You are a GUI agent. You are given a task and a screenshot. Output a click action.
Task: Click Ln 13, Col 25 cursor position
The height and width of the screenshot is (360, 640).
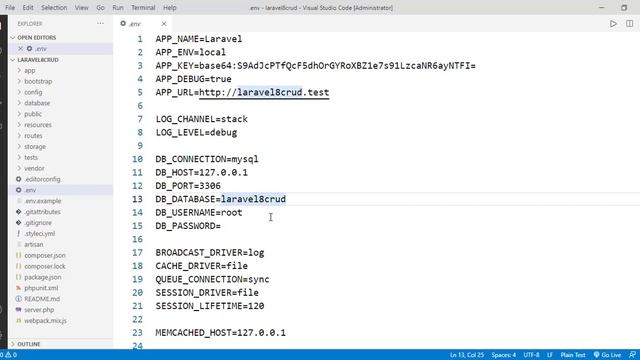467,355
